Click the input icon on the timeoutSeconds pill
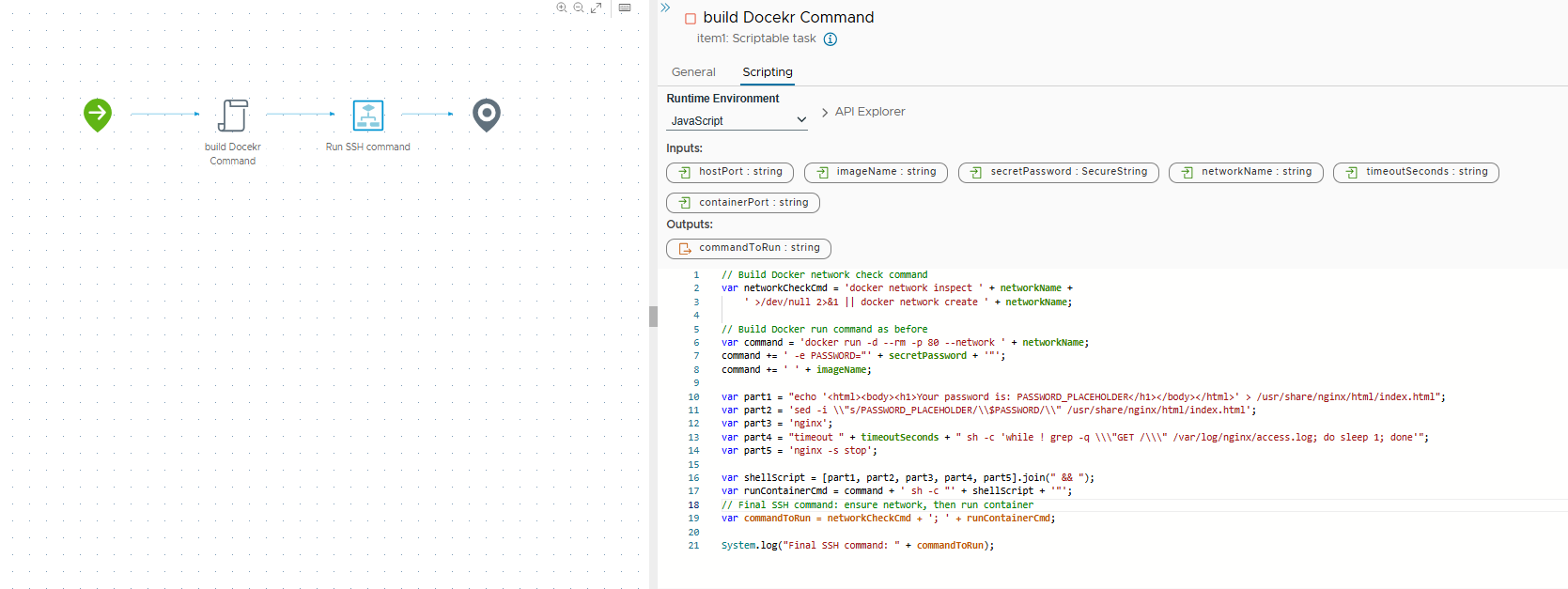1568x589 pixels. (1351, 172)
